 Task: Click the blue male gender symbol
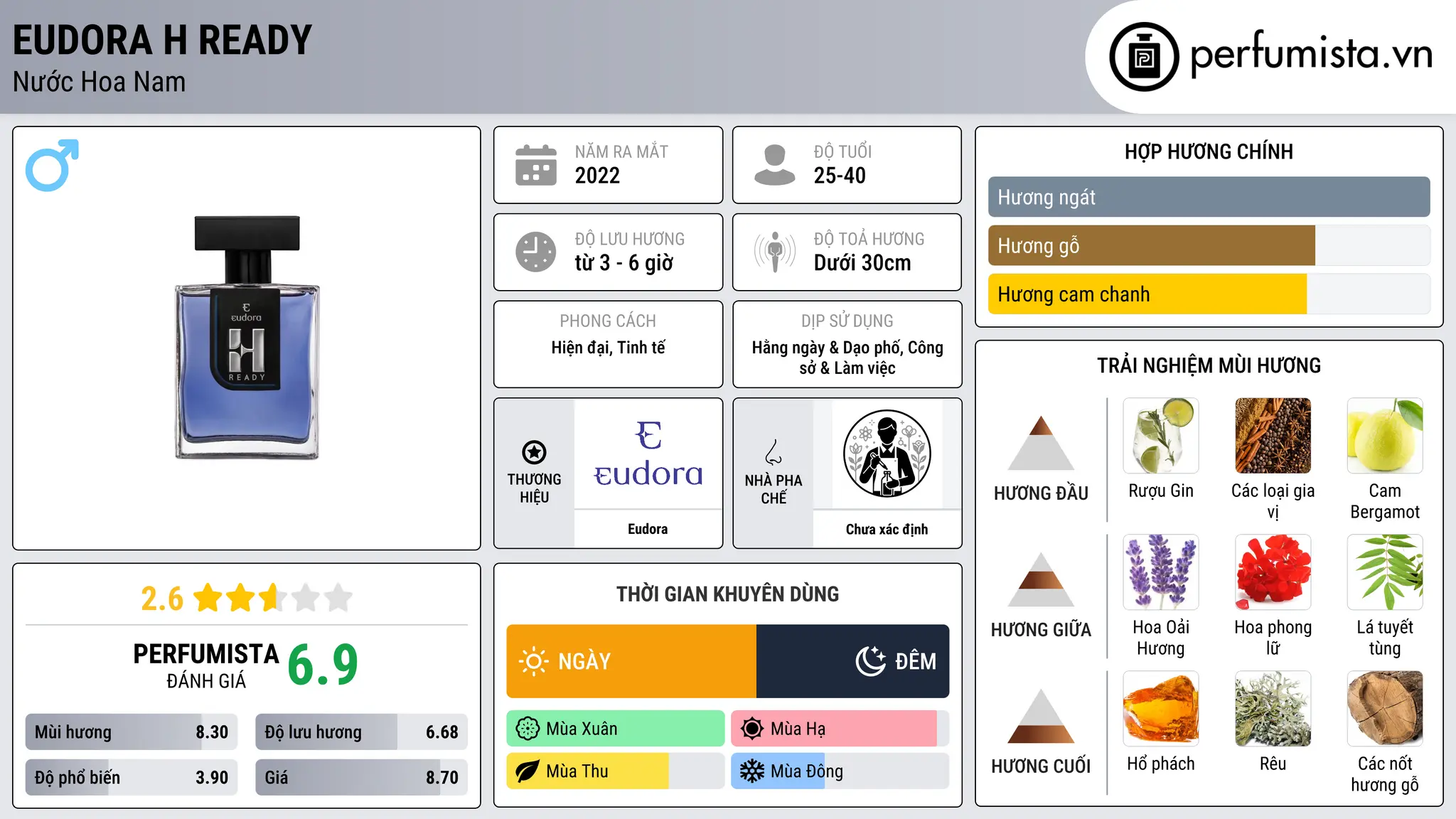click(x=52, y=165)
